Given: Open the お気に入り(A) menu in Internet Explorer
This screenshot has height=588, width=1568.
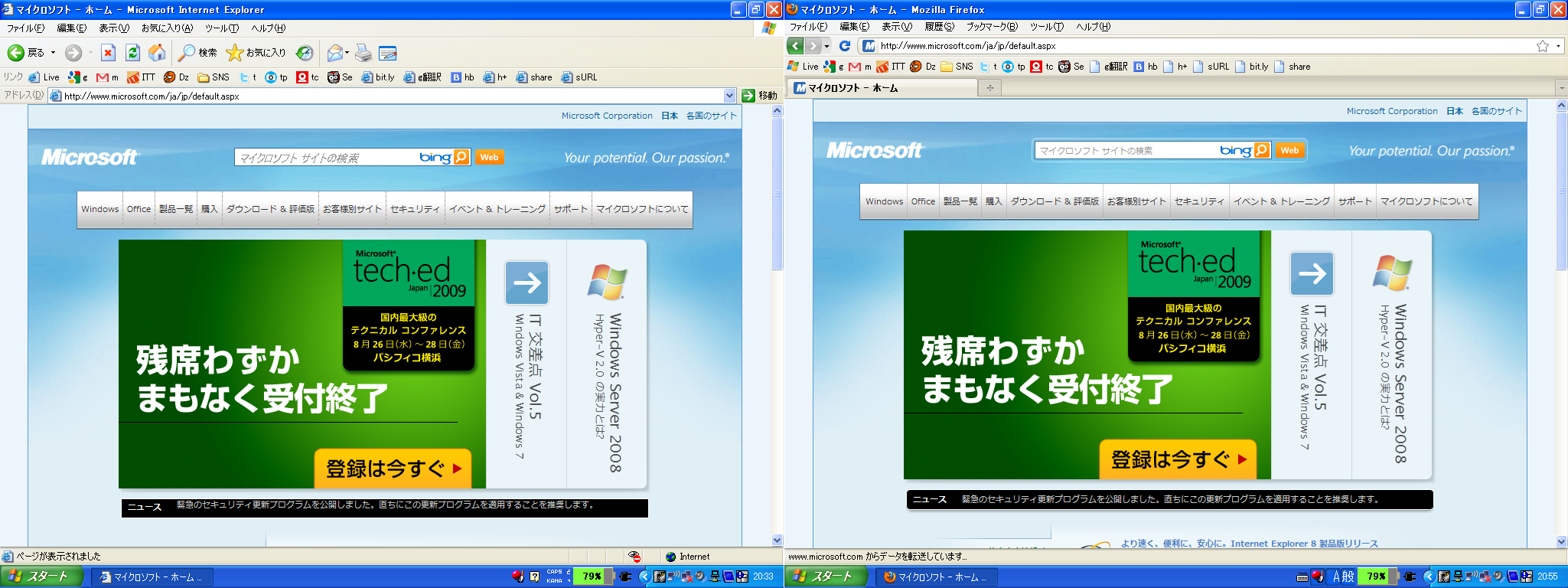Looking at the screenshot, I should (x=167, y=28).
